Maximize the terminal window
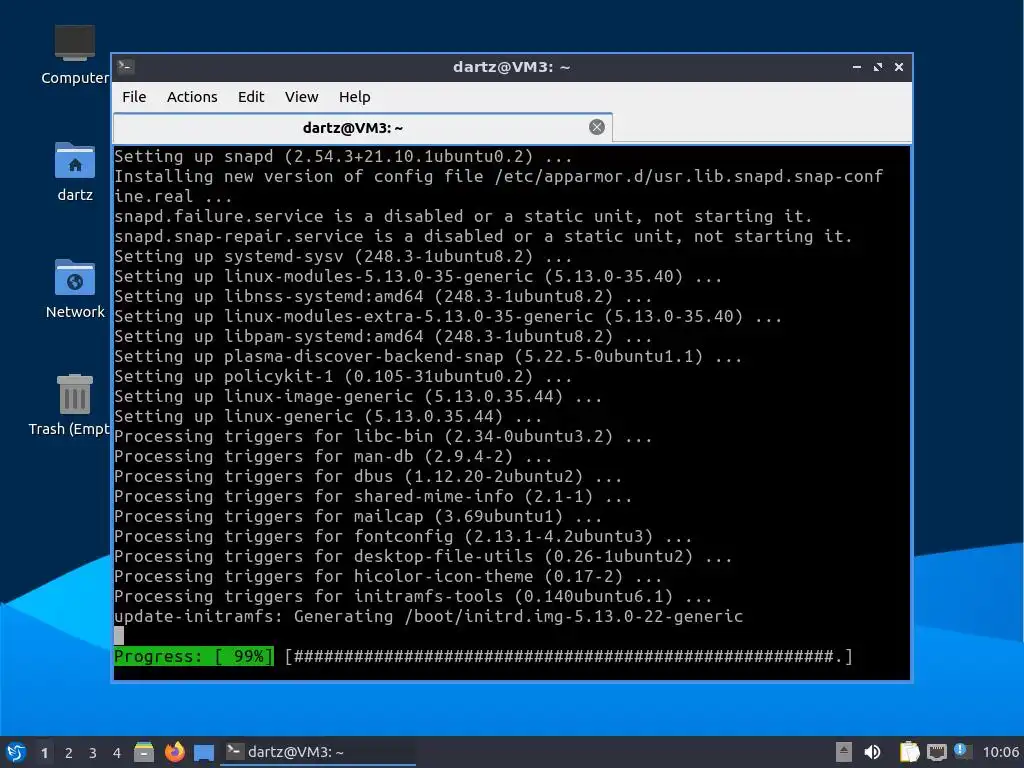1024x768 pixels. point(878,67)
